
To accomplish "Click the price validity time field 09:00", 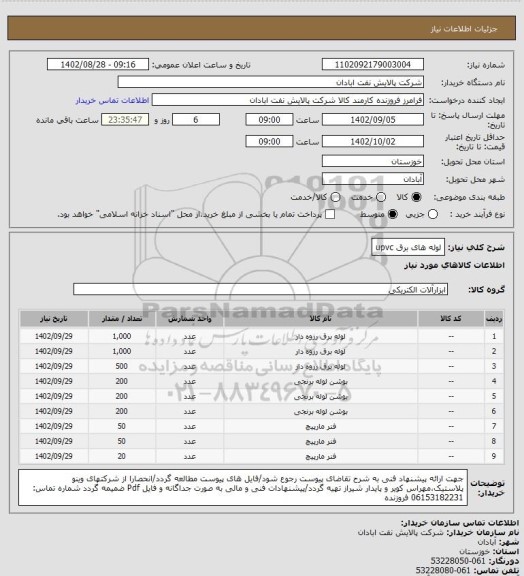I will click(x=269, y=141).
